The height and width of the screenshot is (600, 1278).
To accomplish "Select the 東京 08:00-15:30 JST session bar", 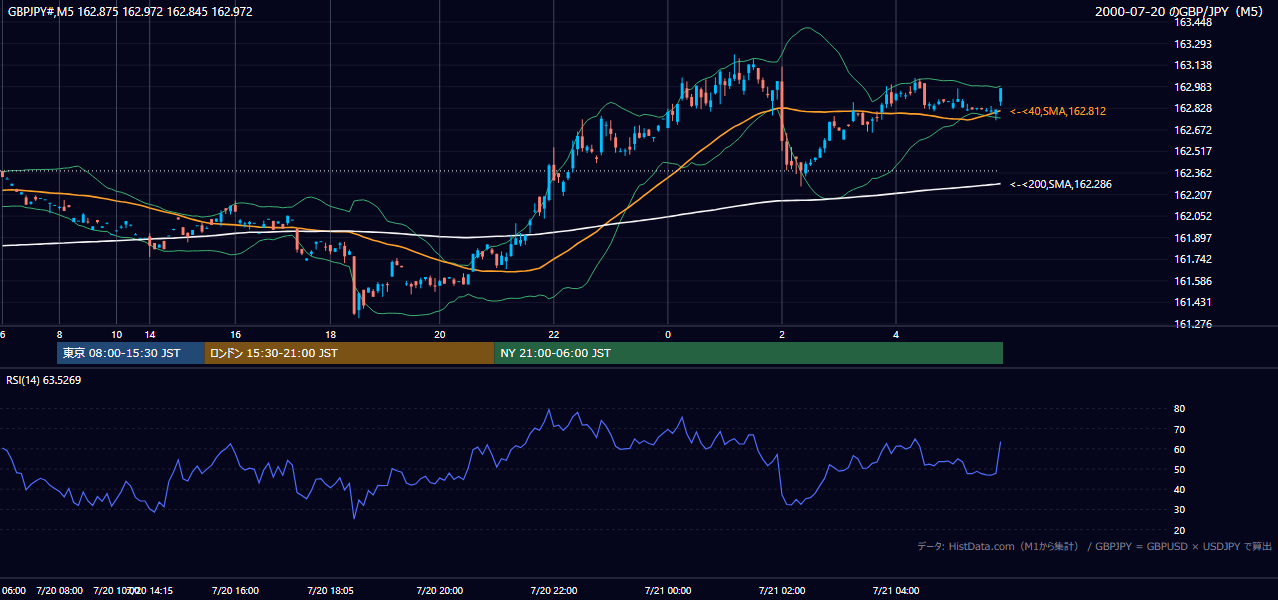I will point(131,353).
